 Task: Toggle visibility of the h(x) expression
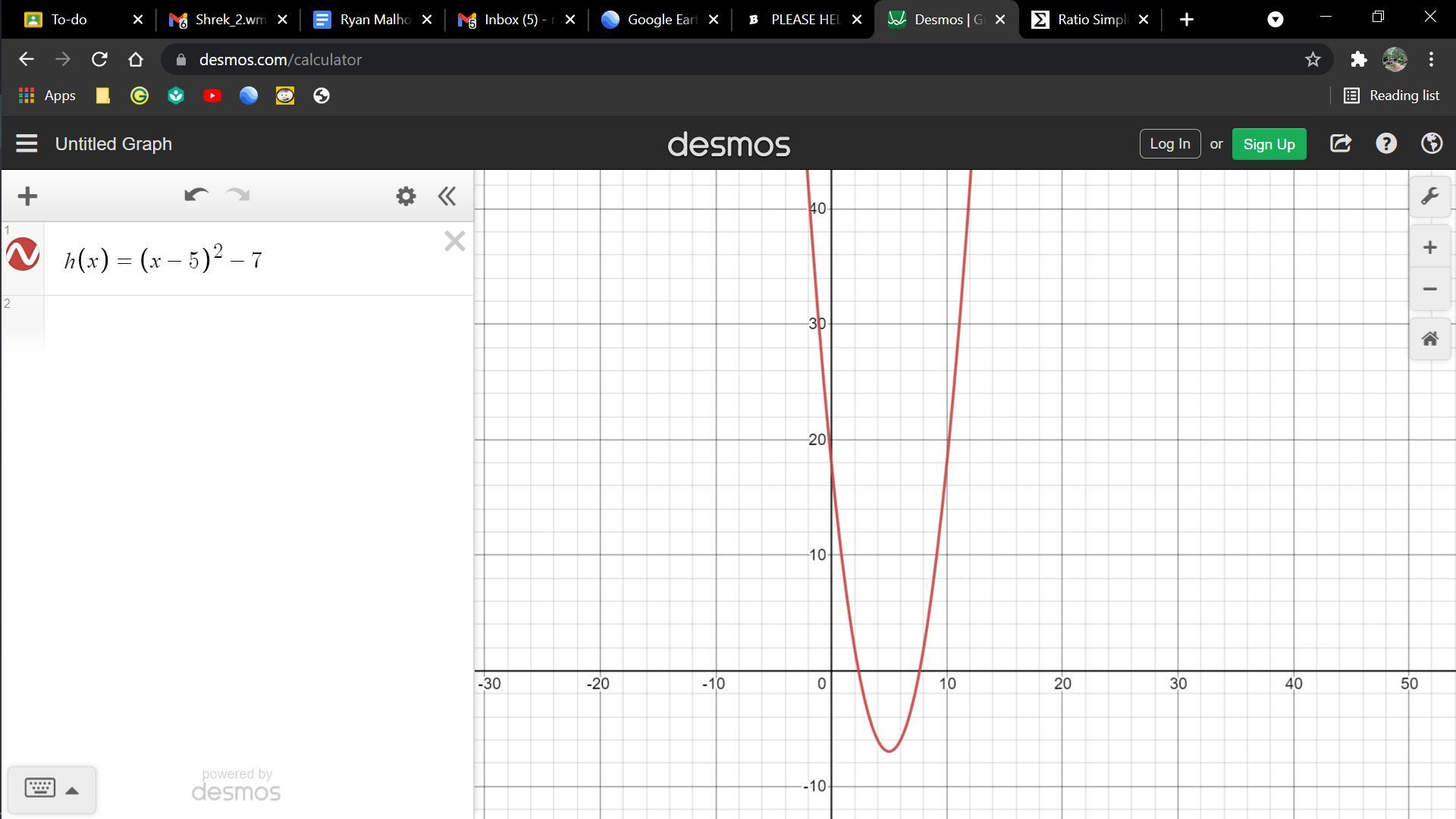point(23,255)
